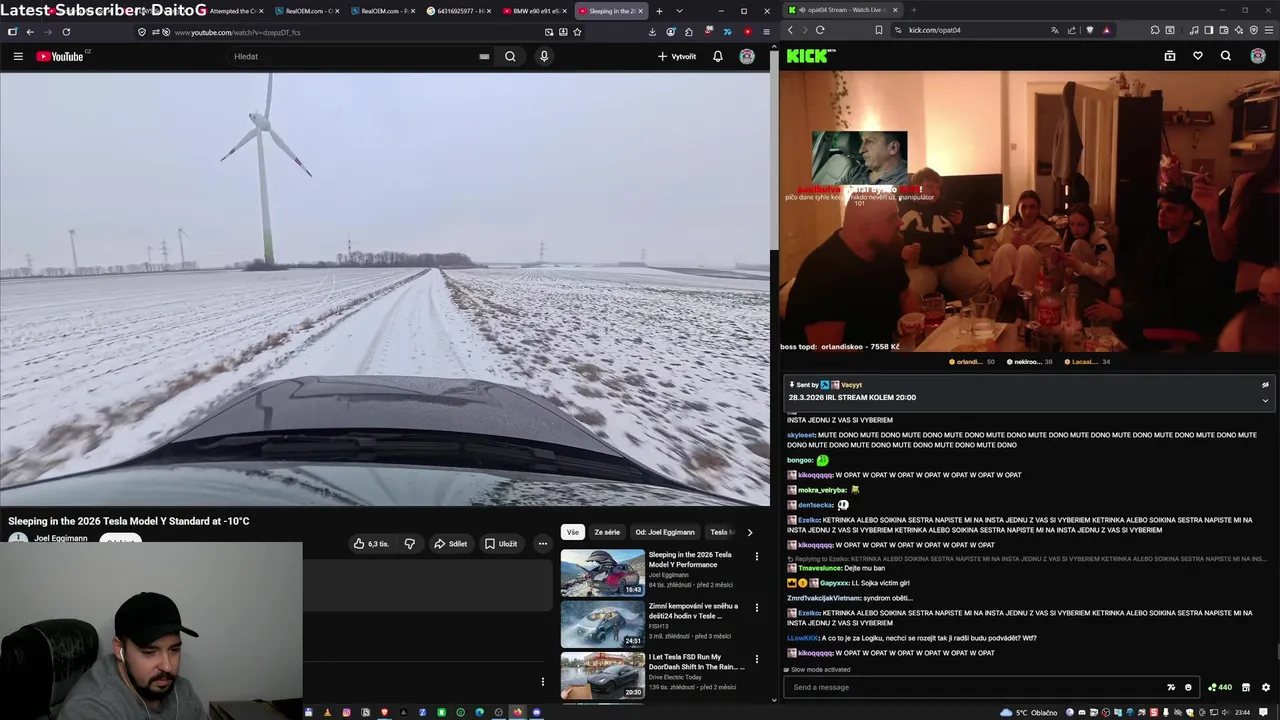
Task: Open more actions ellipsis under the video
Action: point(542,544)
